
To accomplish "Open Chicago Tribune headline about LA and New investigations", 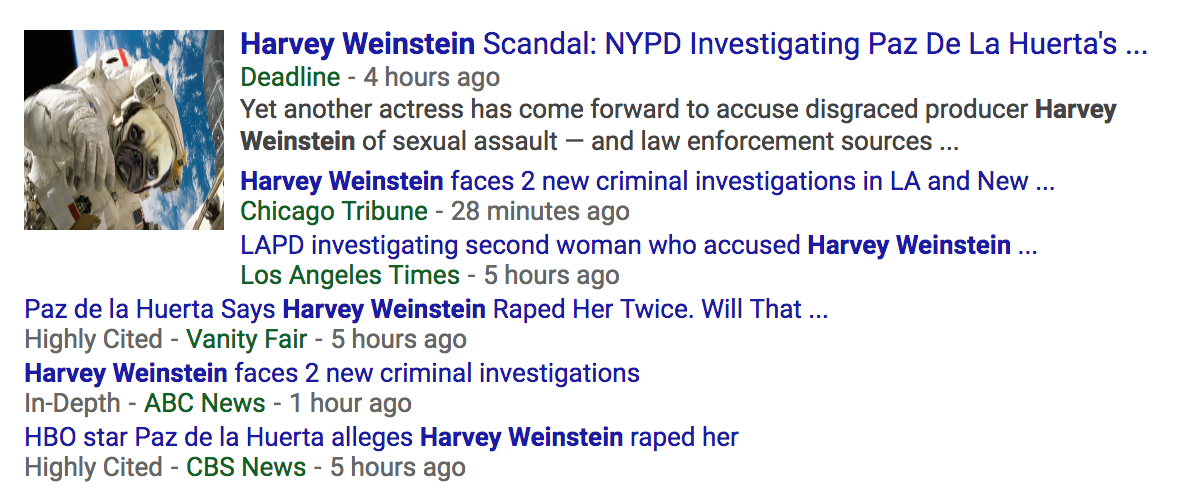I will [x=647, y=181].
